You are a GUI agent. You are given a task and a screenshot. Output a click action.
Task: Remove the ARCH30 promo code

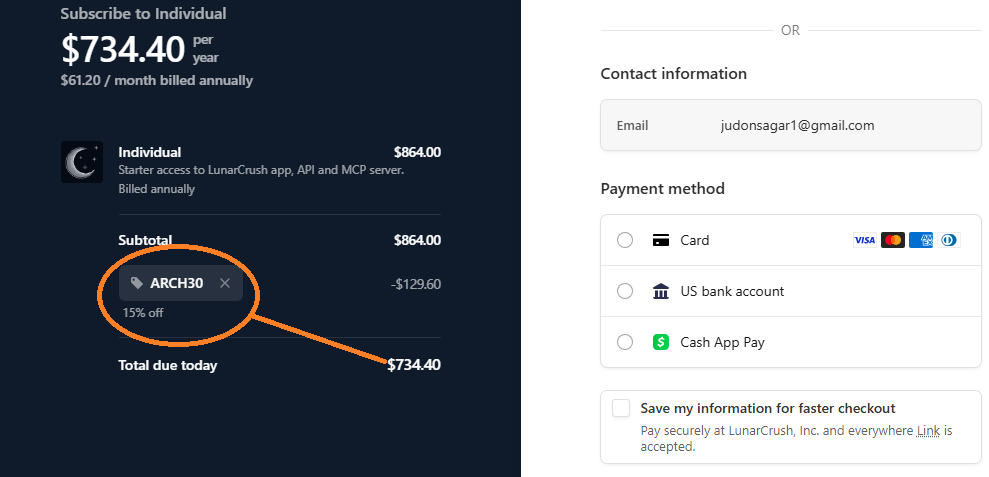click(225, 283)
